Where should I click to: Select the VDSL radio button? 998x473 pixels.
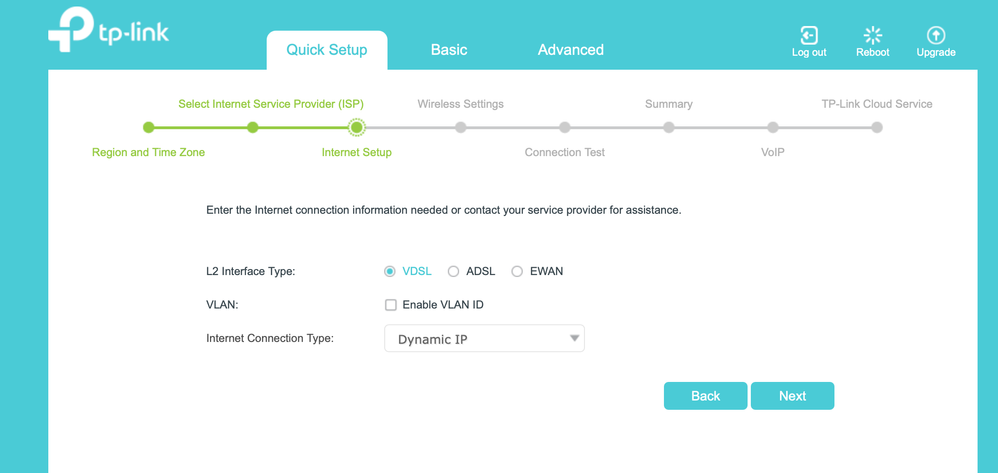pyautogui.click(x=390, y=271)
